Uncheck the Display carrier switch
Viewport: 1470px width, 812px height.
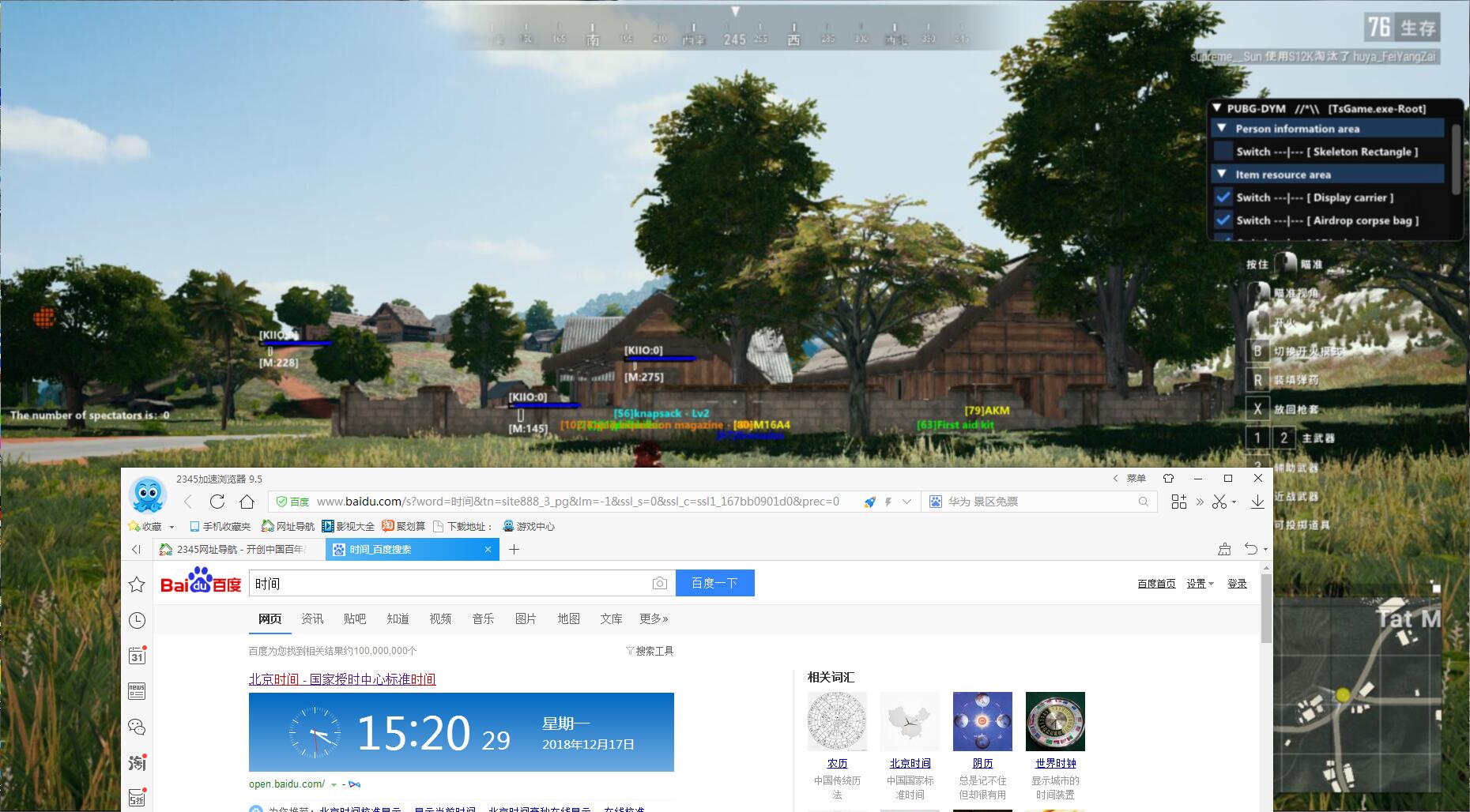pyautogui.click(x=1223, y=197)
